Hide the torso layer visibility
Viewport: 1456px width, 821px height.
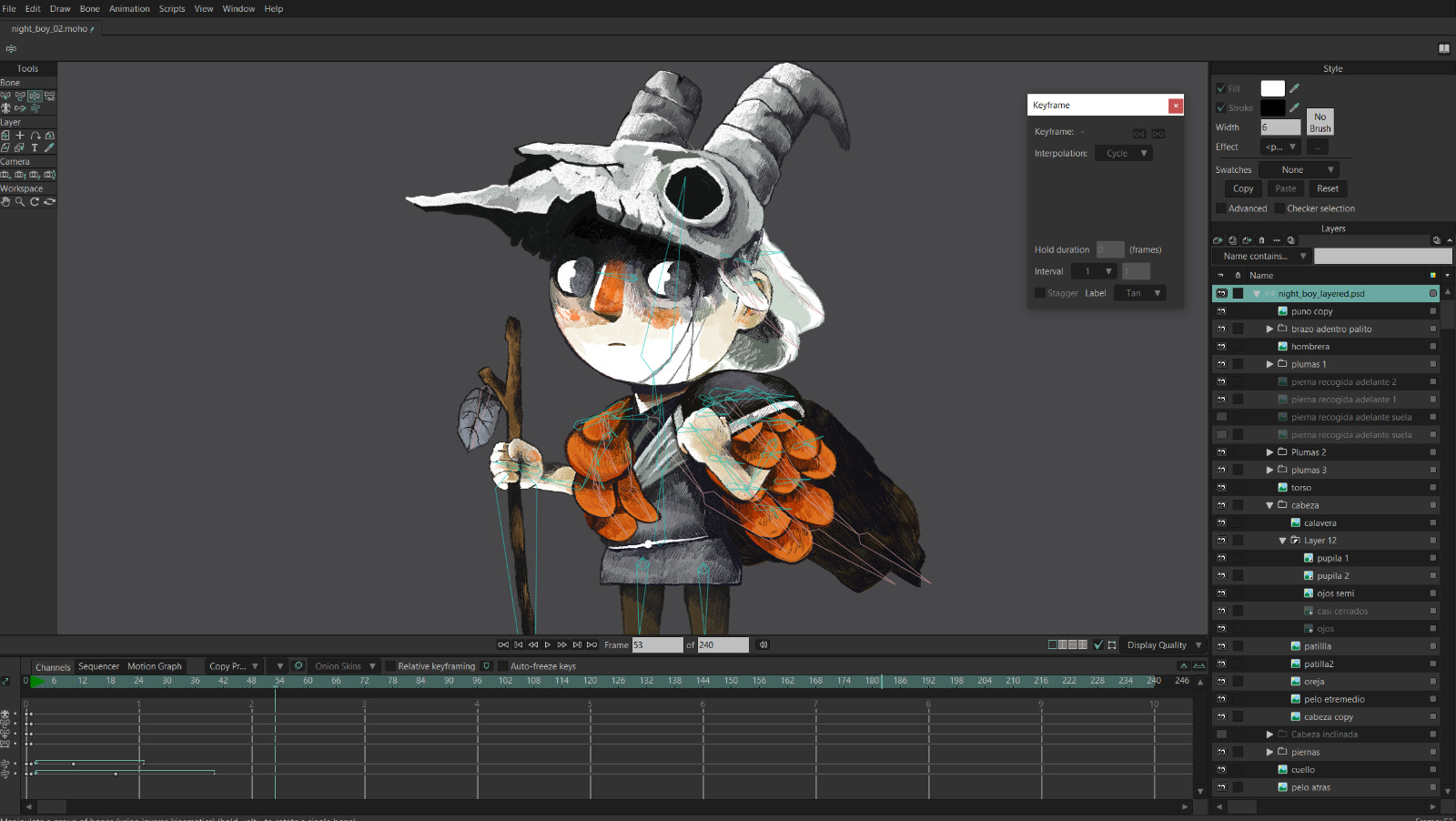click(x=1221, y=488)
